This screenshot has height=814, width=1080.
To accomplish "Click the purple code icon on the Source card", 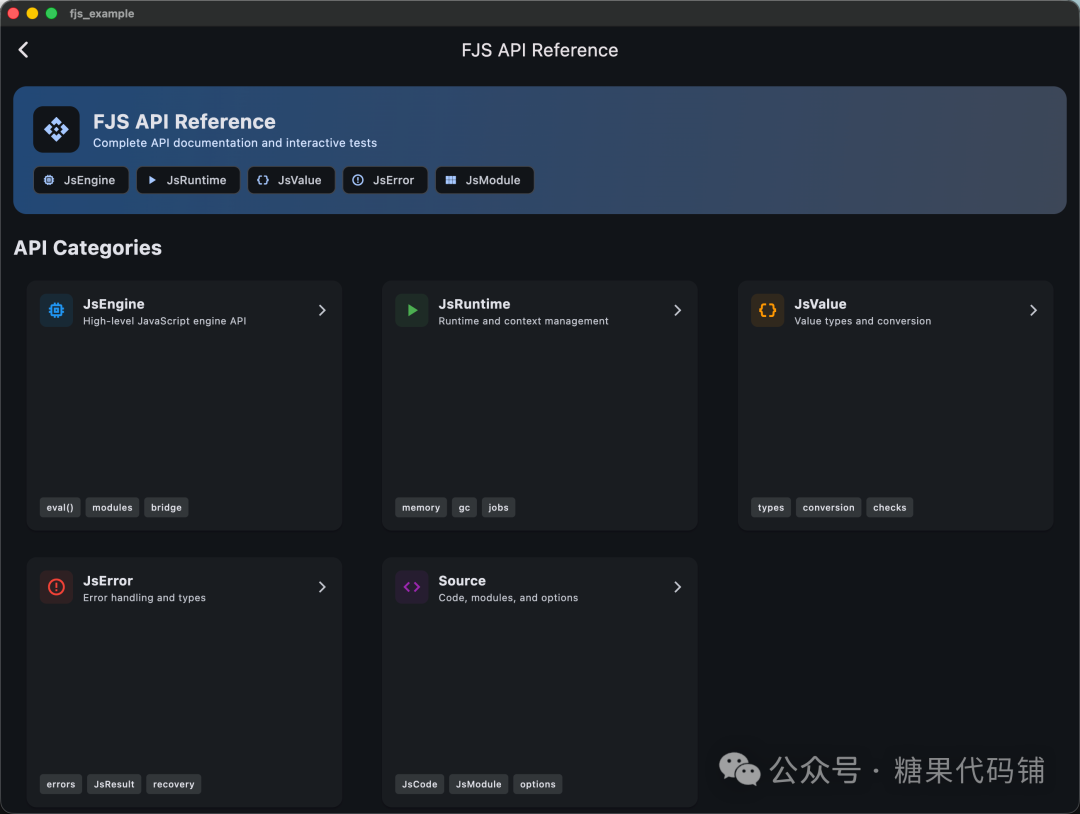I will [x=412, y=587].
